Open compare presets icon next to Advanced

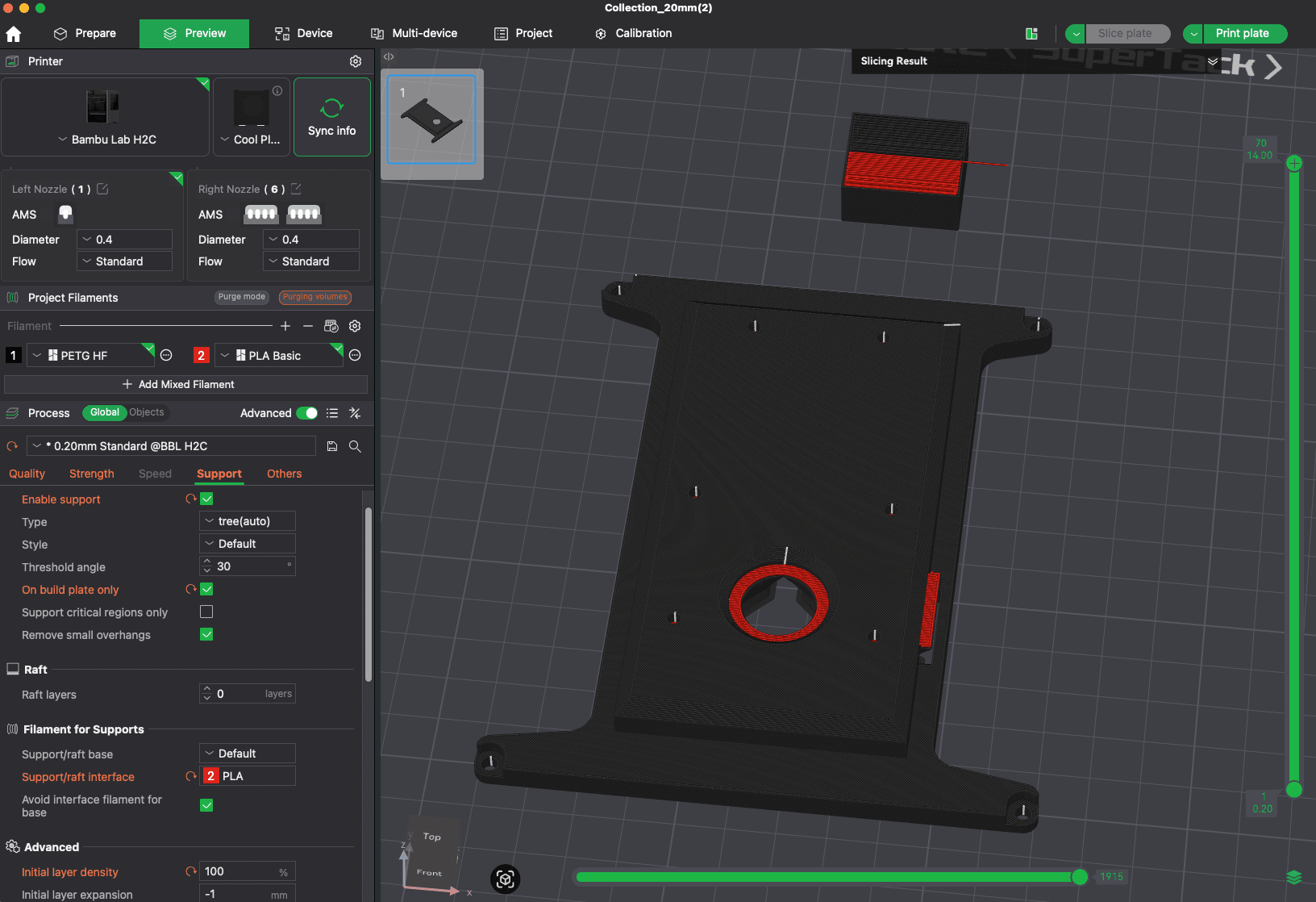[x=355, y=413]
